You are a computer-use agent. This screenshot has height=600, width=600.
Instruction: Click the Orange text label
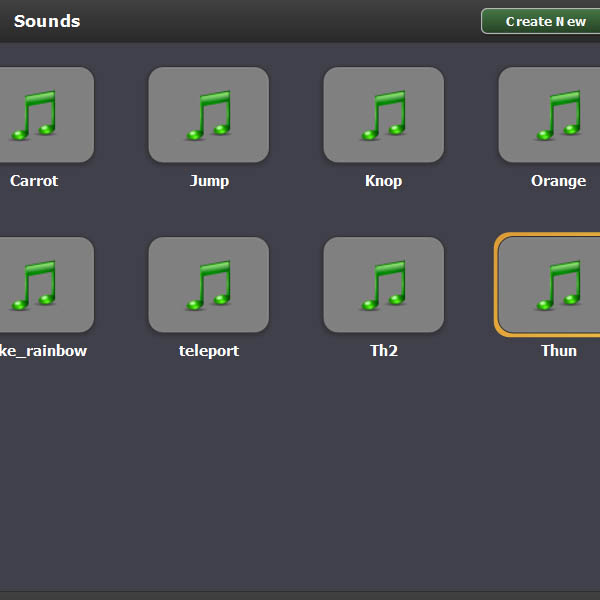(558, 181)
